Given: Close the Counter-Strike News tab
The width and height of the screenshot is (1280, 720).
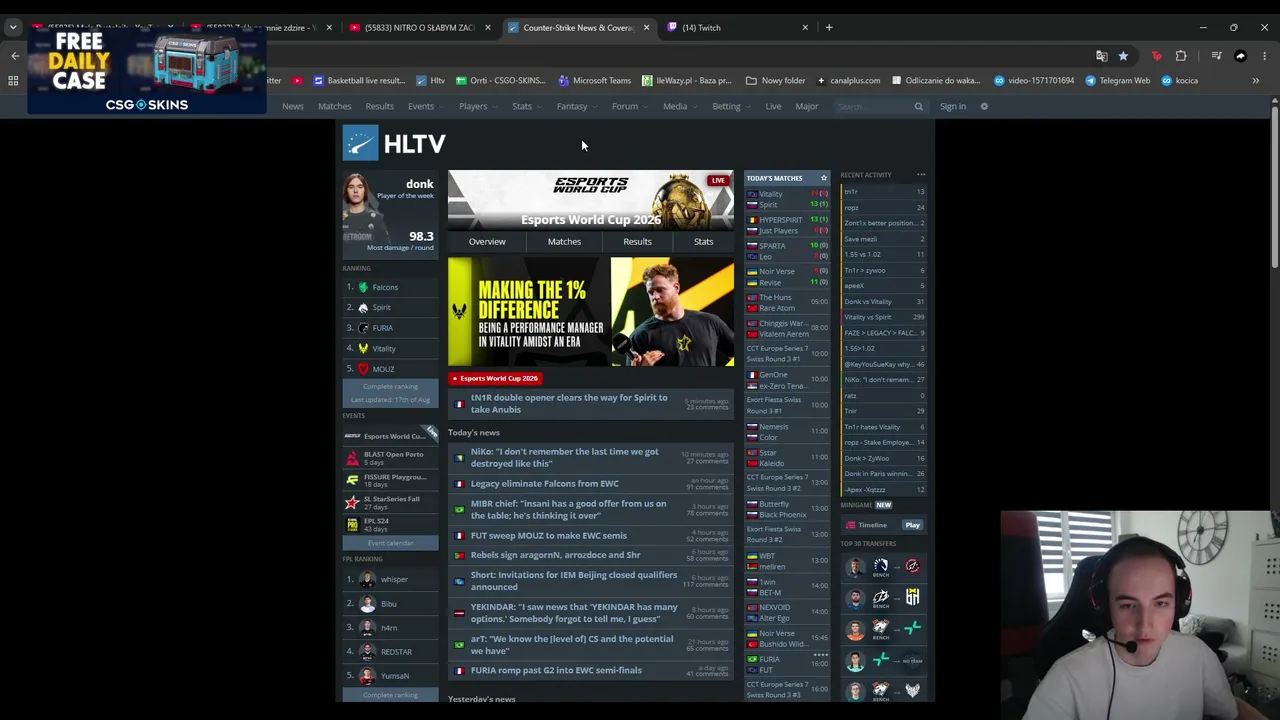Looking at the screenshot, I should pos(646,27).
